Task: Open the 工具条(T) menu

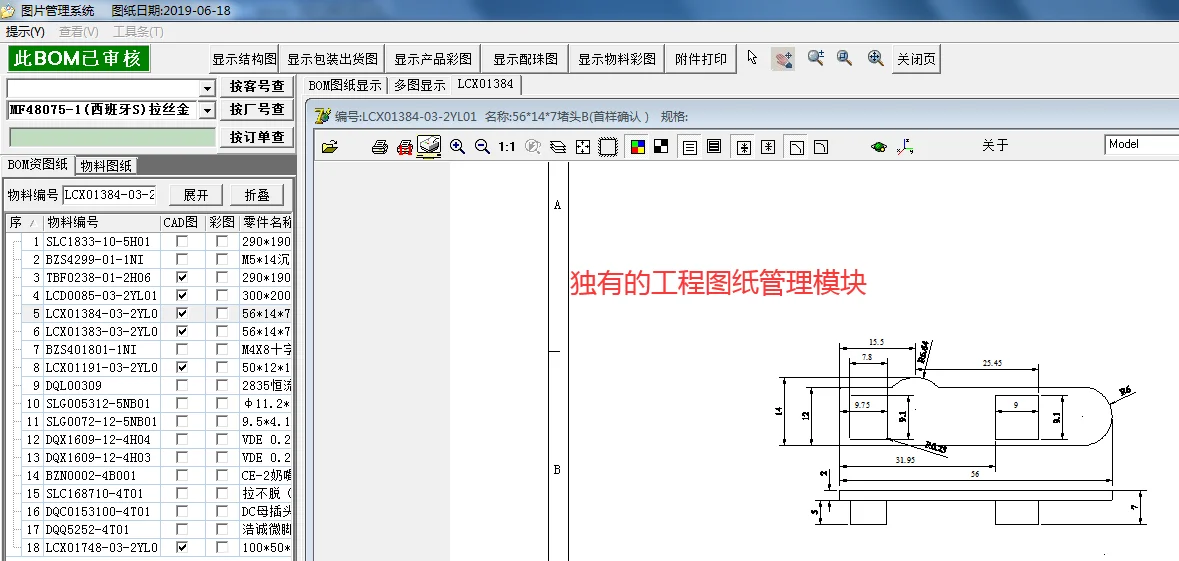Action: 138,32
